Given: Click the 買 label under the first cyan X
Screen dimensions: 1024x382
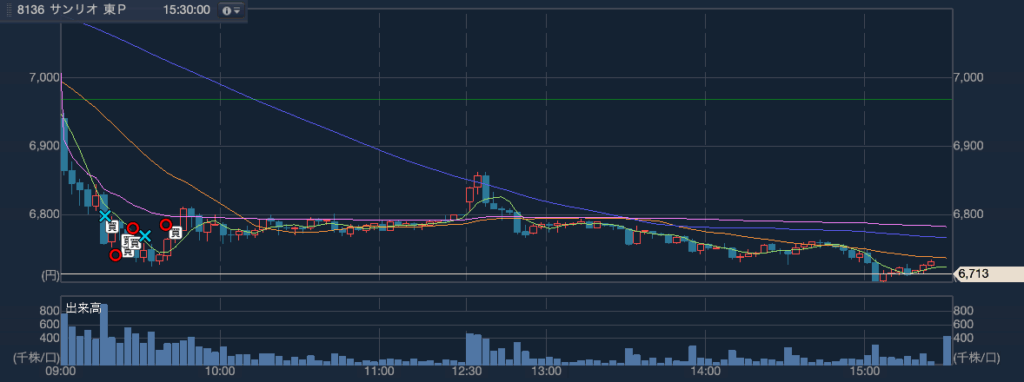Looking at the screenshot, I should [112, 227].
